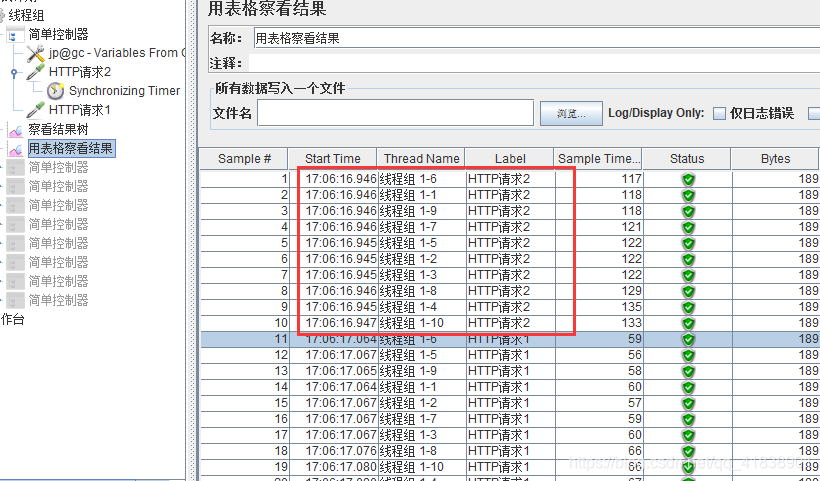Click green status shield of sample 16
Screen dimensions: 820x481
688,419
